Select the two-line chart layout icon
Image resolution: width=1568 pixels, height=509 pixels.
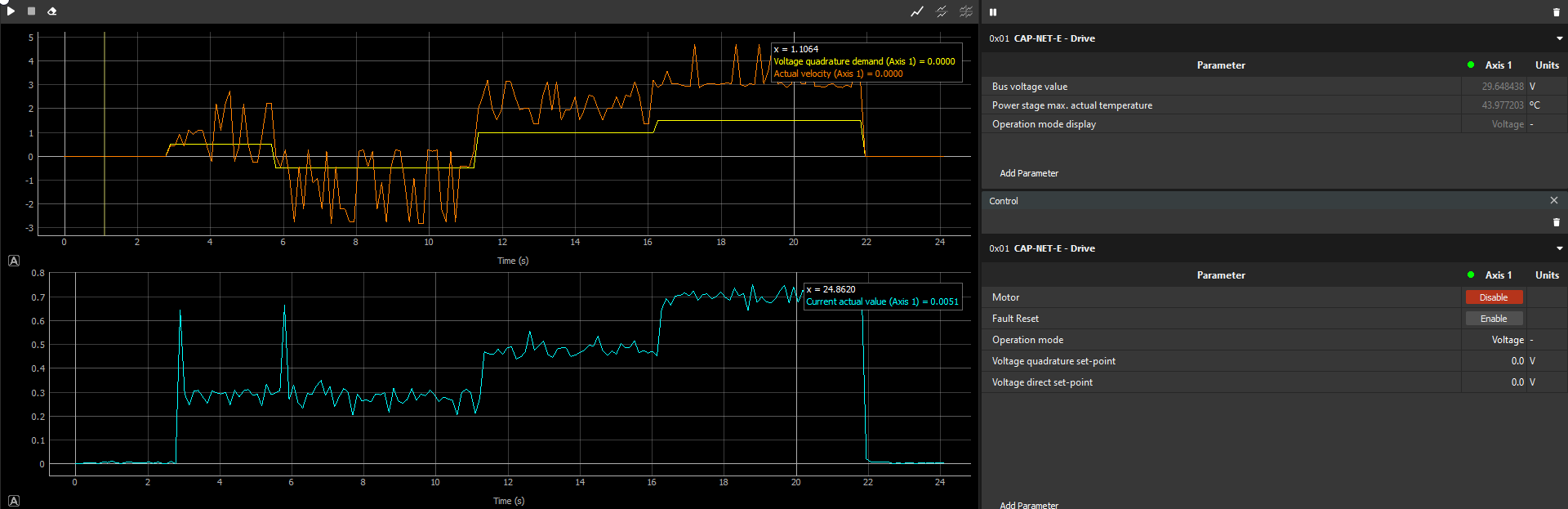pyautogui.click(x=942, y=11)
